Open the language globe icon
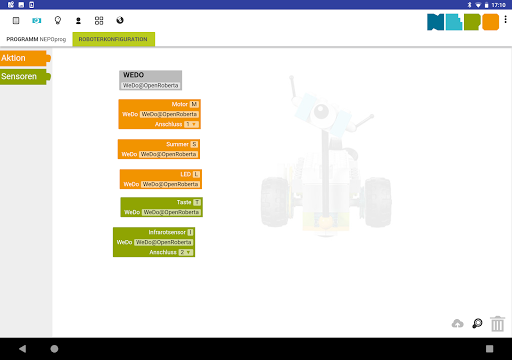The image size is (512, 360). tap(120, 20)
